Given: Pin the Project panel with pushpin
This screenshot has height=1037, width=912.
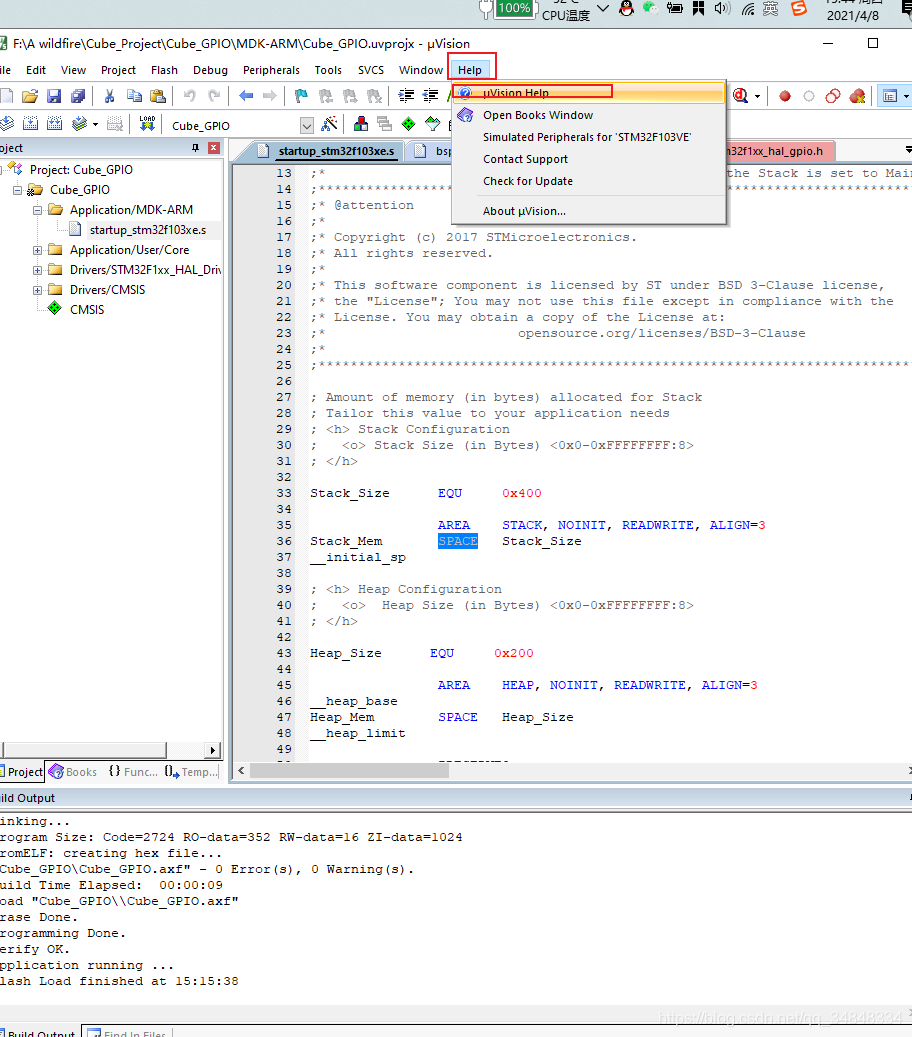Looking at the screenshot, I should pos(195,148).
